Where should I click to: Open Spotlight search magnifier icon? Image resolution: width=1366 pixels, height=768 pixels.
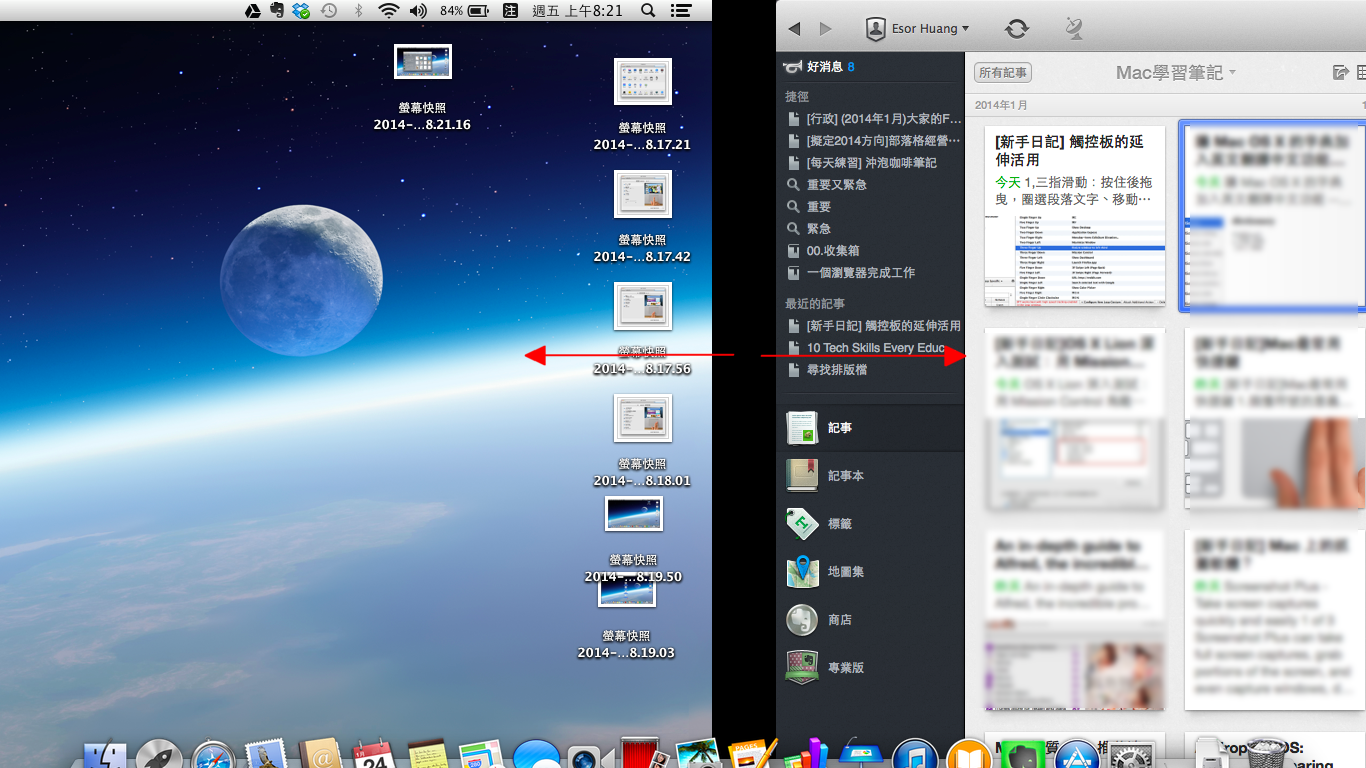648,11
